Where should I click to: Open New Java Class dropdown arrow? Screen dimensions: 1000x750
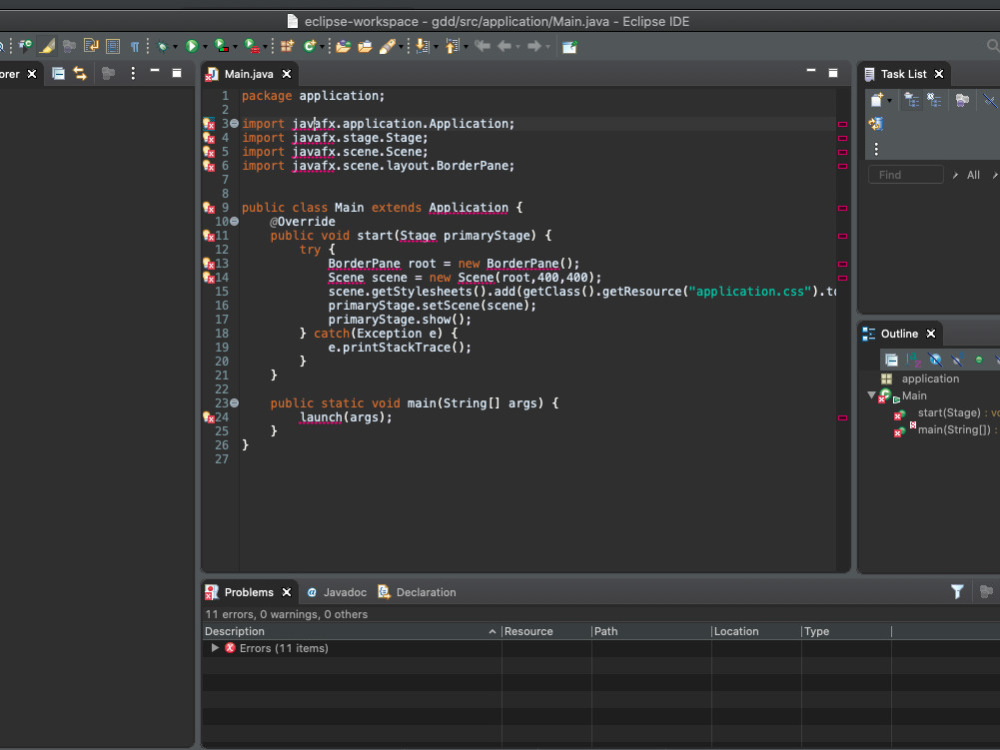click(321, 47)
